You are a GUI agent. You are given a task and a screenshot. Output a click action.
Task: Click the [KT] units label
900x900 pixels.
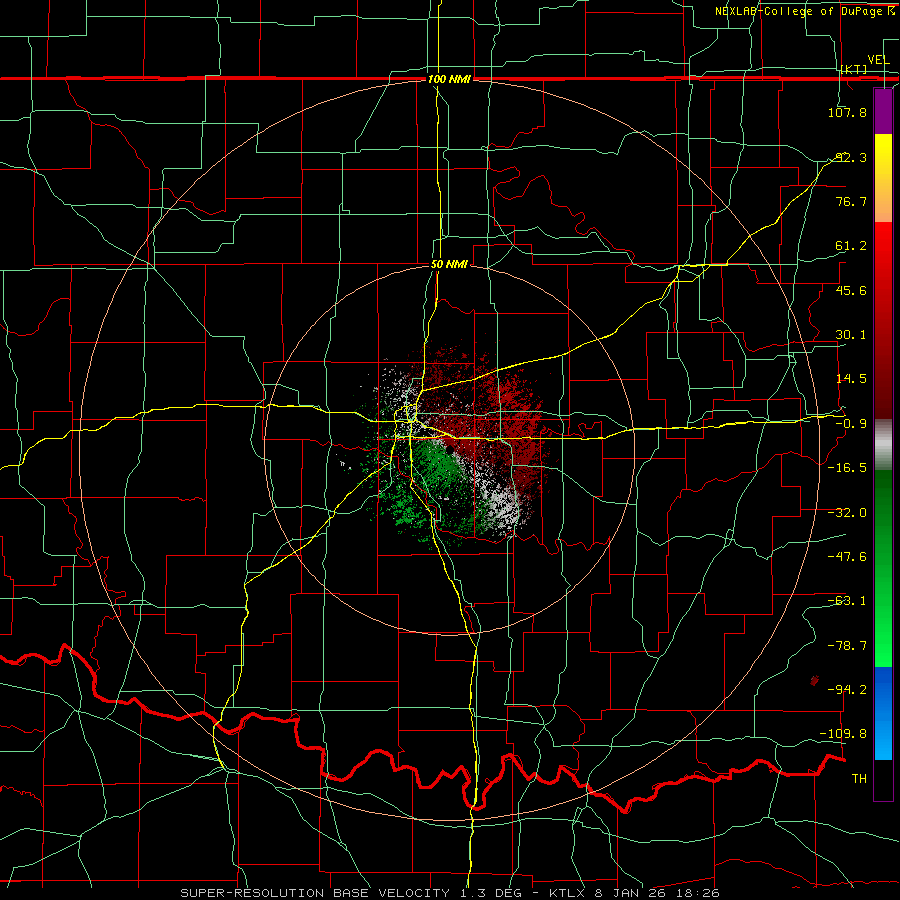point(854,69)
